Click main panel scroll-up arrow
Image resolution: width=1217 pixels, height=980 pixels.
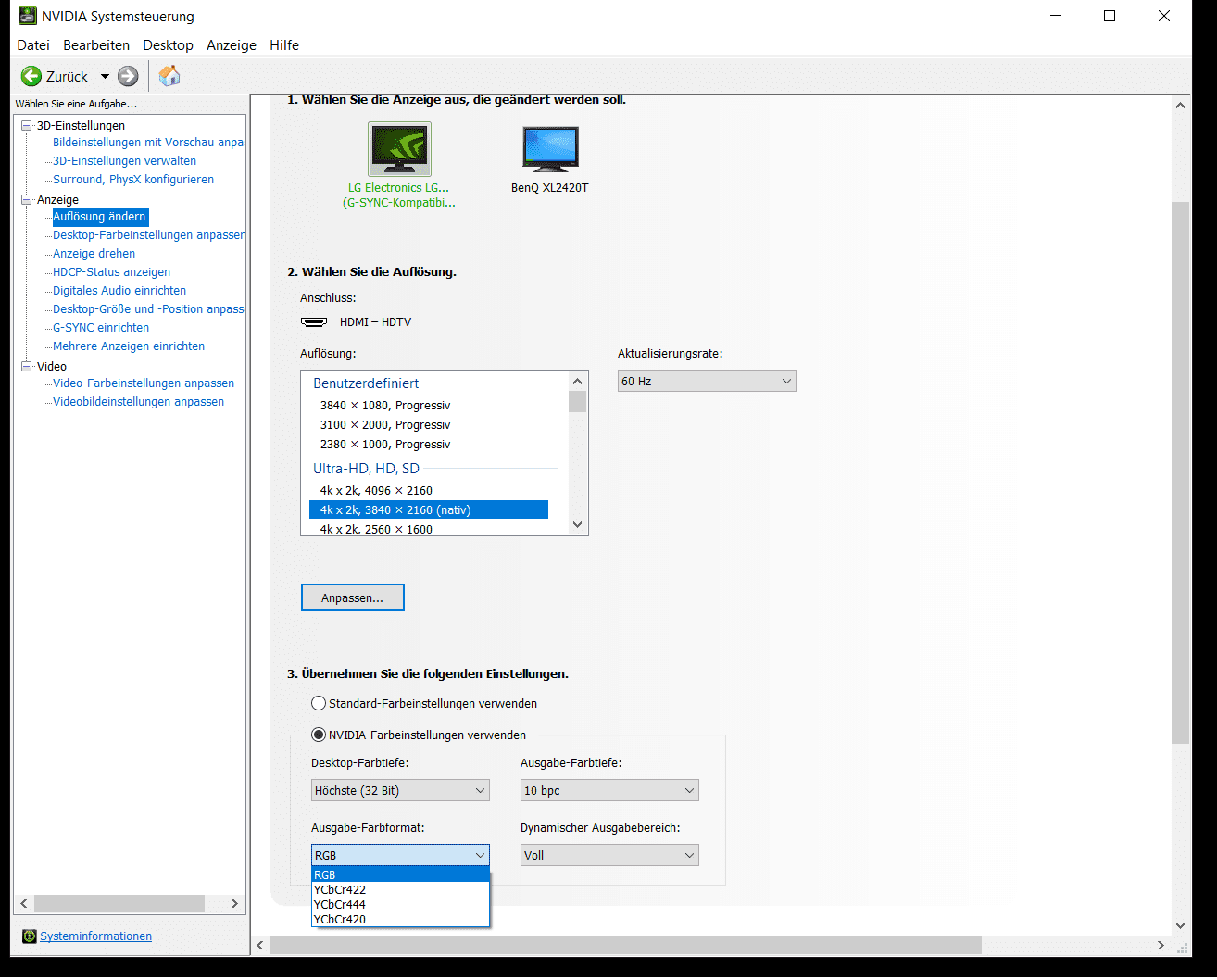1180,106
